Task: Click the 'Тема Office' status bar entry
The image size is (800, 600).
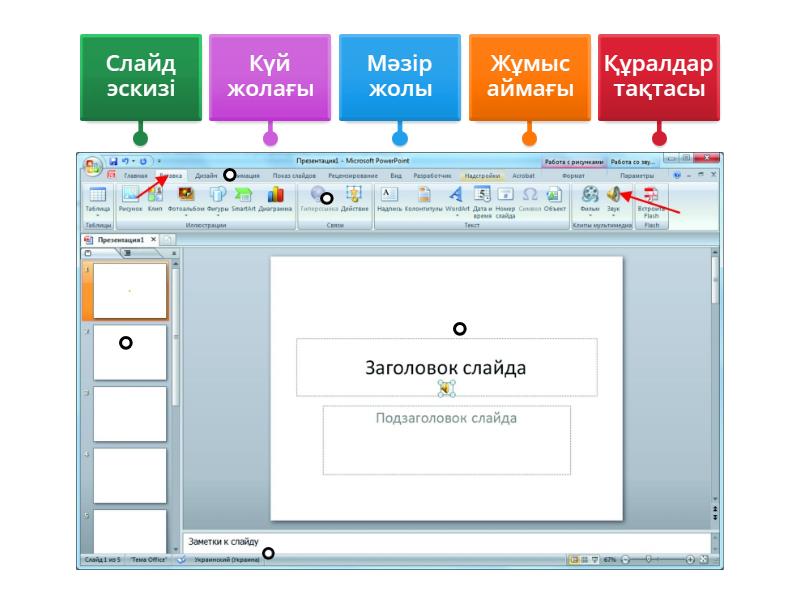Action: coord(148,560)
